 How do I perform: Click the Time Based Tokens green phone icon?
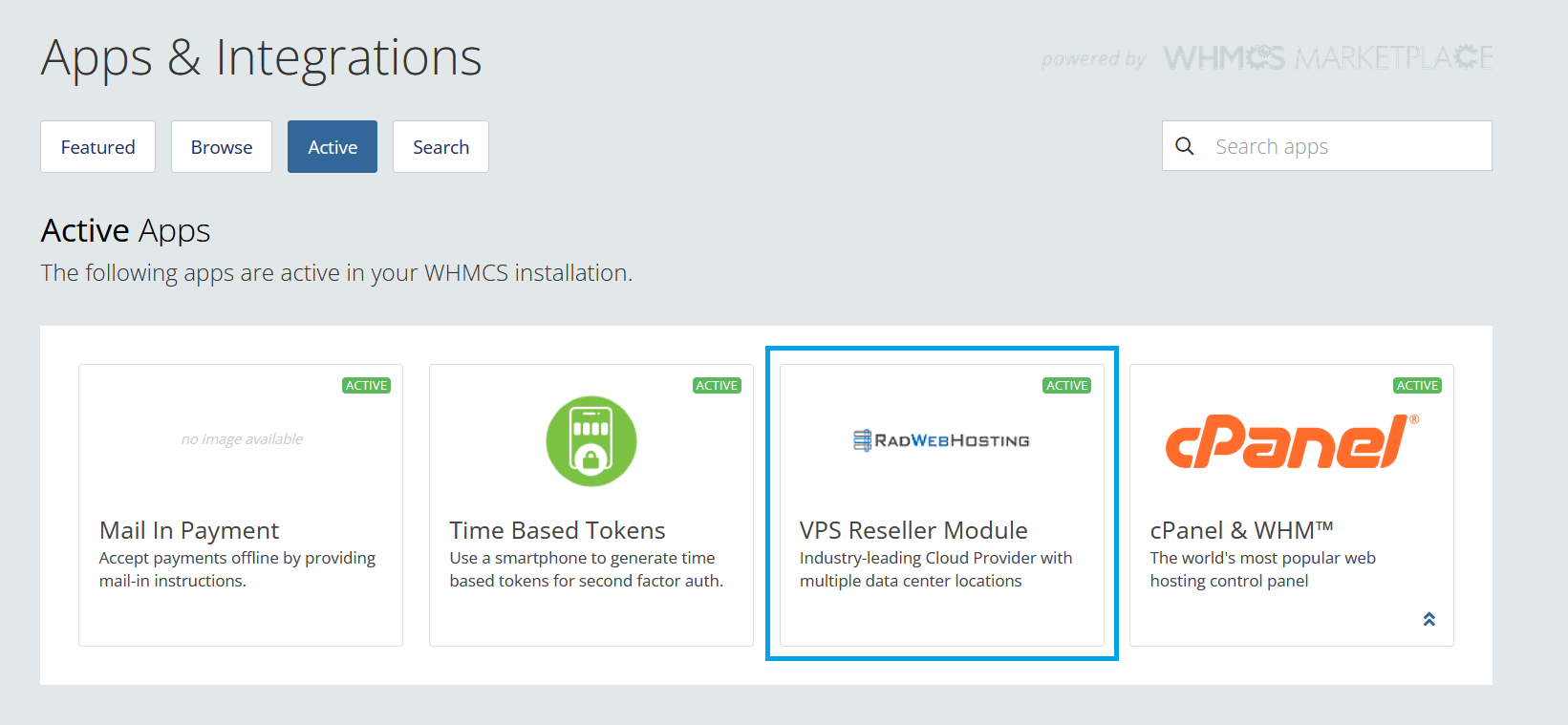[x=591, y=441]
